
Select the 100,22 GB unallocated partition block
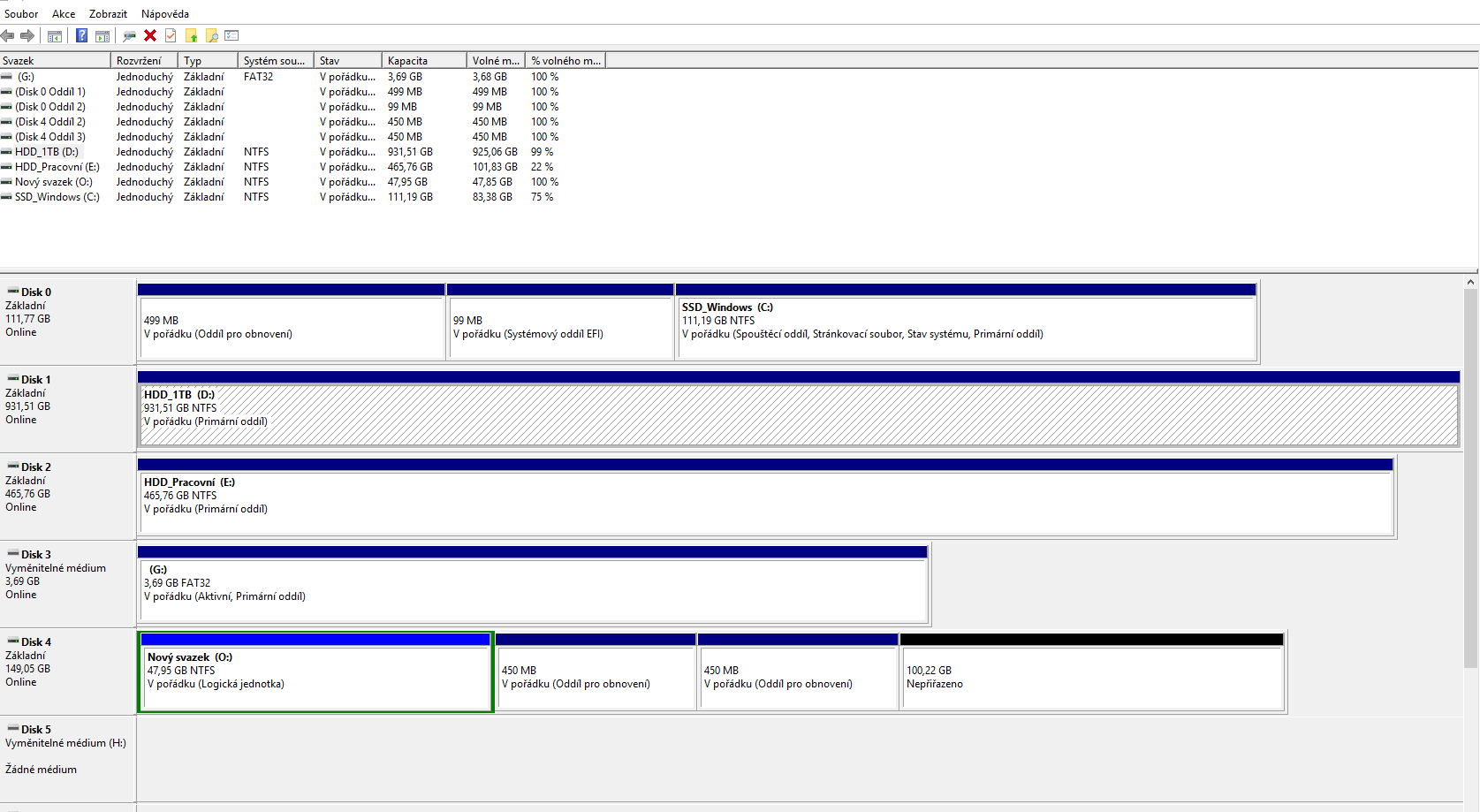1091,678
